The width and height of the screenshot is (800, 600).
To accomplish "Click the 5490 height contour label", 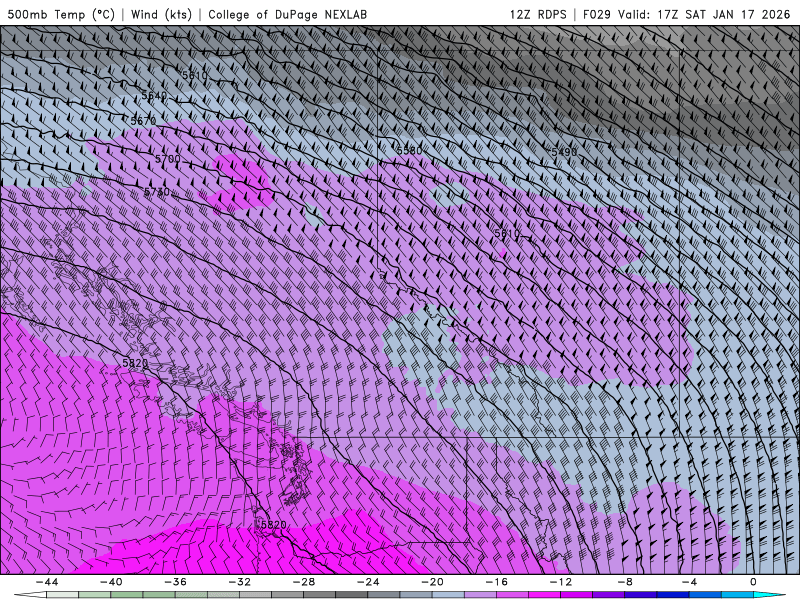I will coord(564,152).
